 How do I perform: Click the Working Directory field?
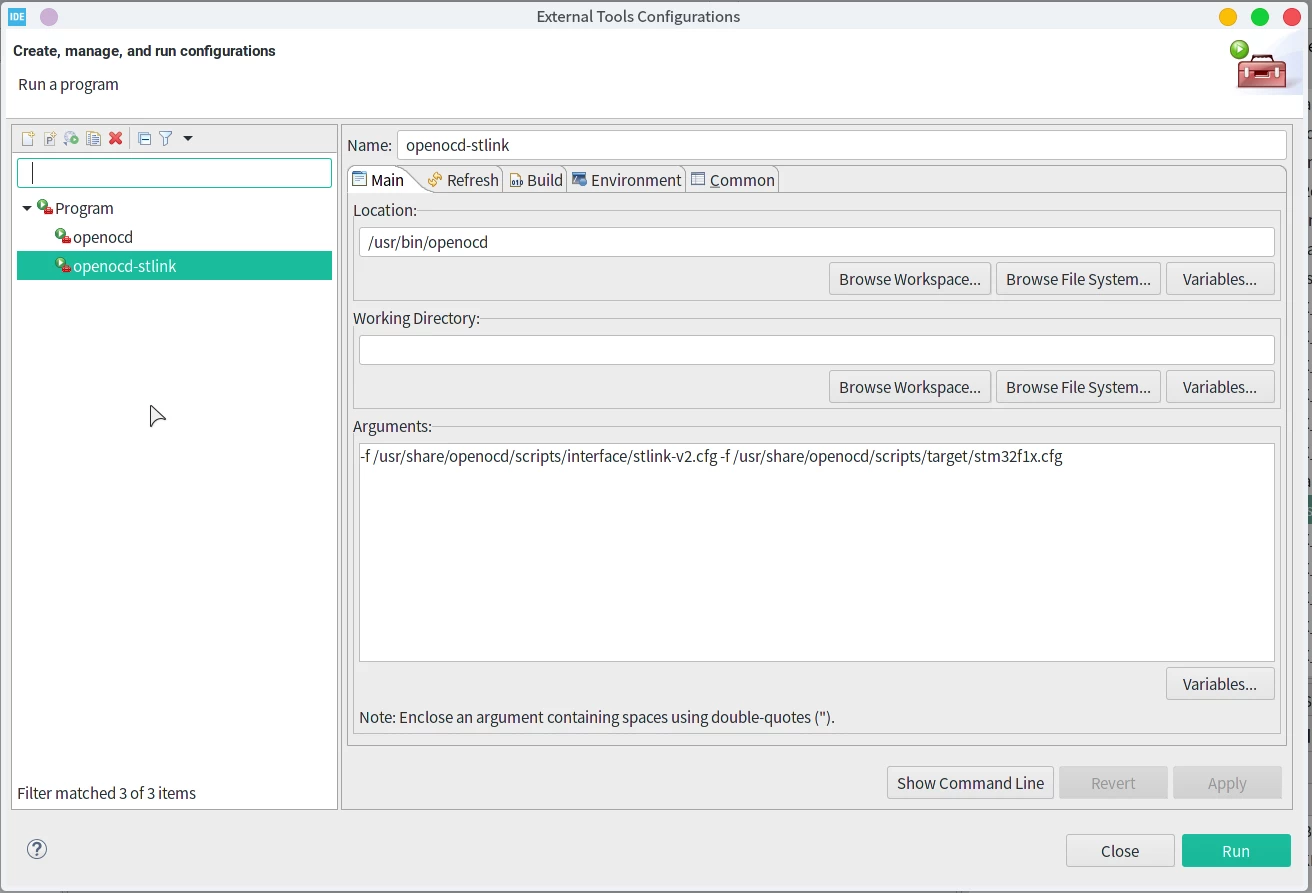click(816, 350)
